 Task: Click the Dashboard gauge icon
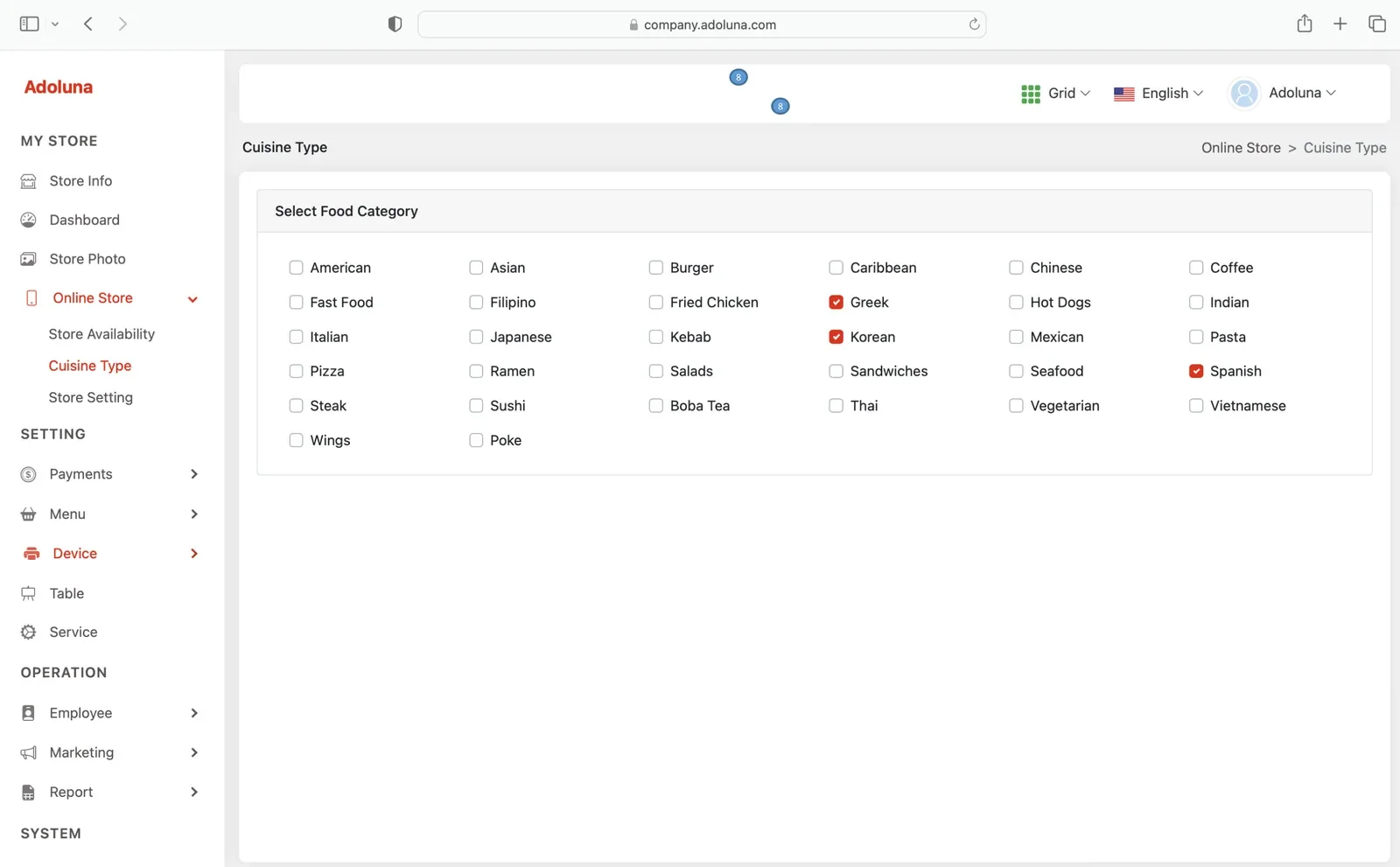click(29, 220)
